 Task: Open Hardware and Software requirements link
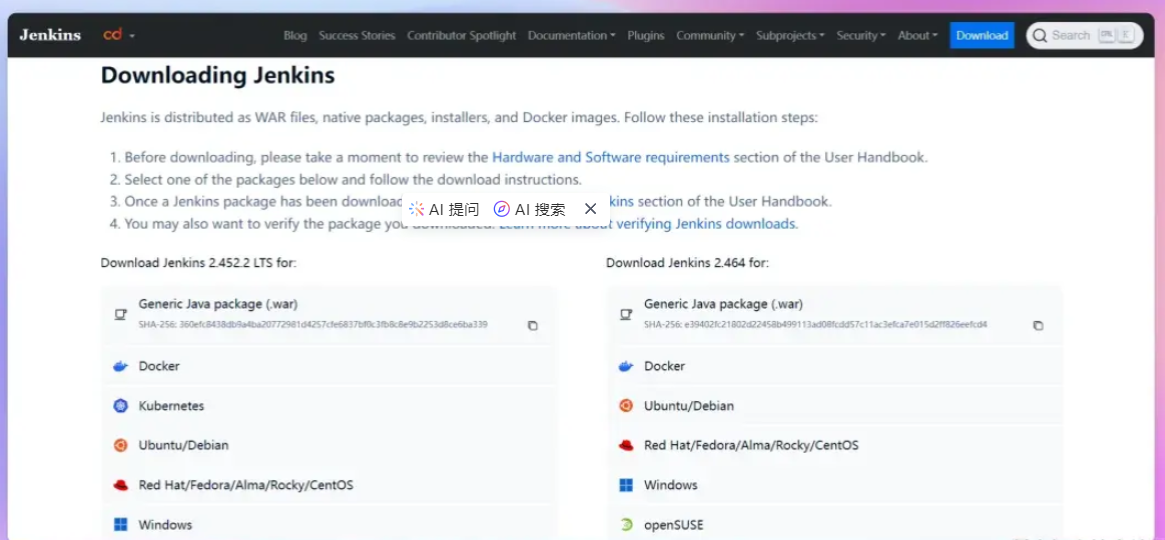pyautogui.click(x=611, y=157)
